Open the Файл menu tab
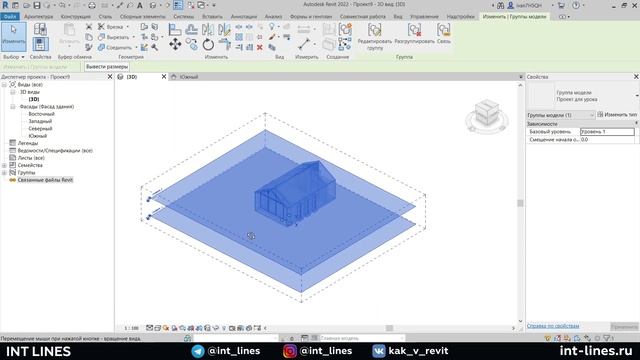The image size is (640, 360). pos(10,17)
